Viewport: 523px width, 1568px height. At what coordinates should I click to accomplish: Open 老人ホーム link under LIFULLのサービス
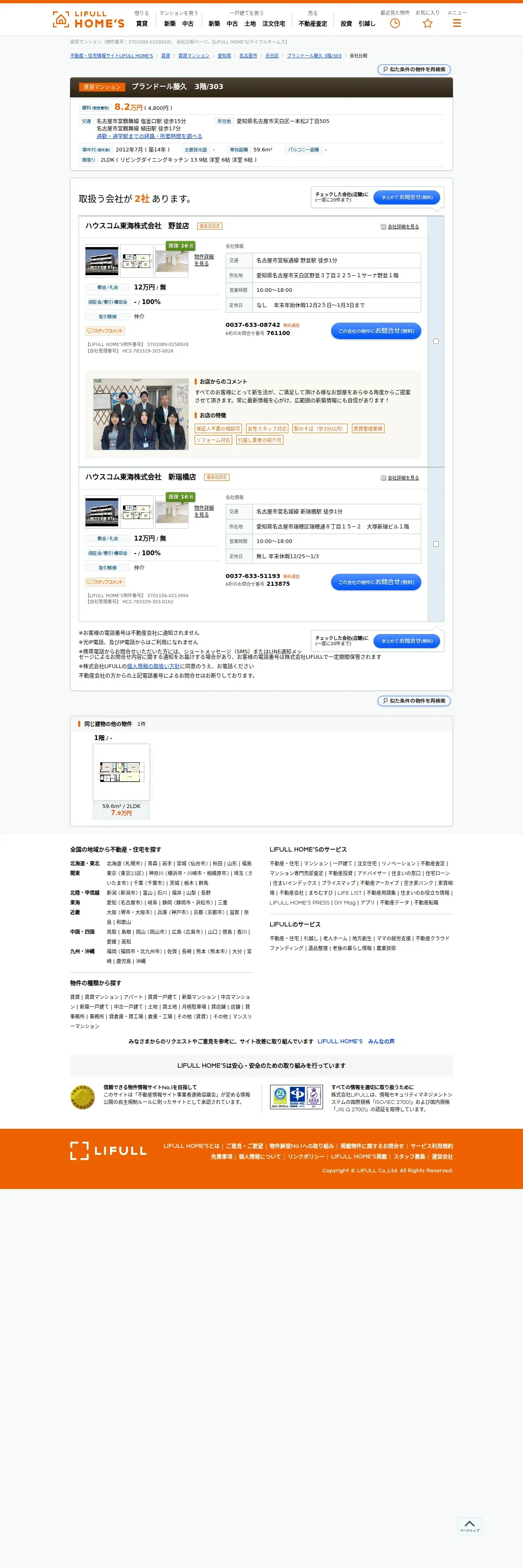point(335,939)
